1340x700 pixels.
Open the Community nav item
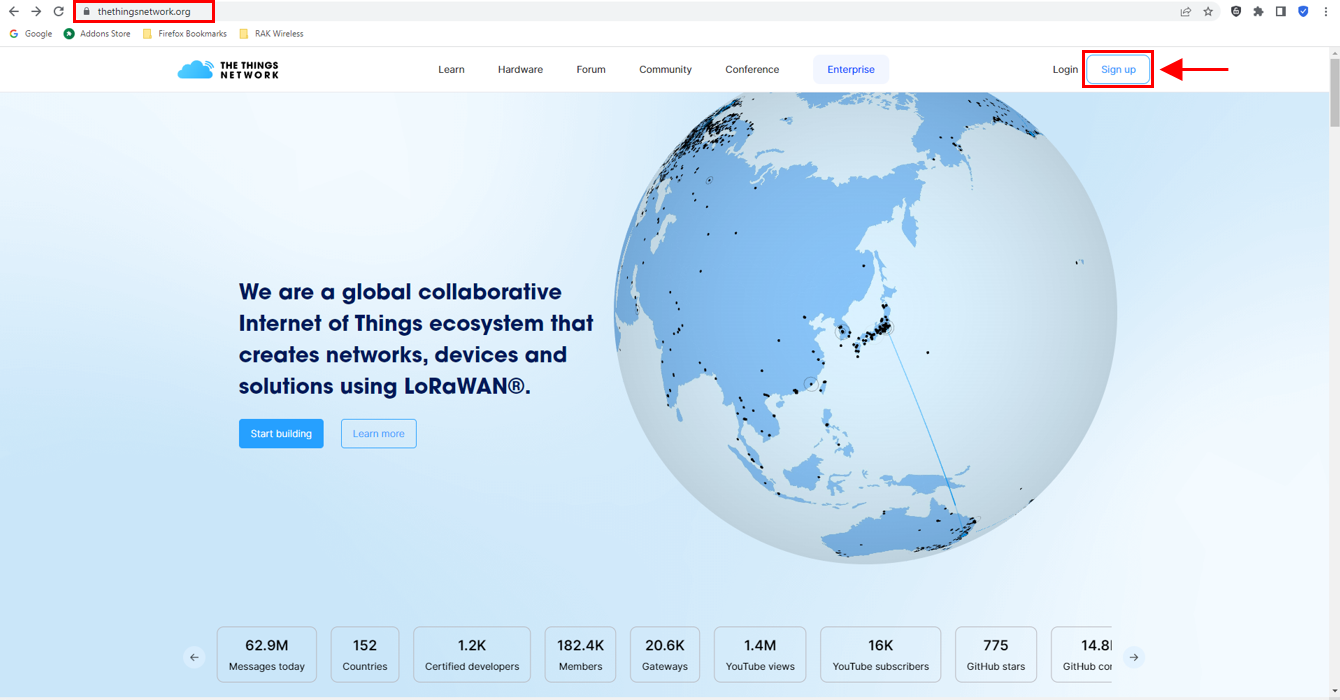(x=665, y=70)
